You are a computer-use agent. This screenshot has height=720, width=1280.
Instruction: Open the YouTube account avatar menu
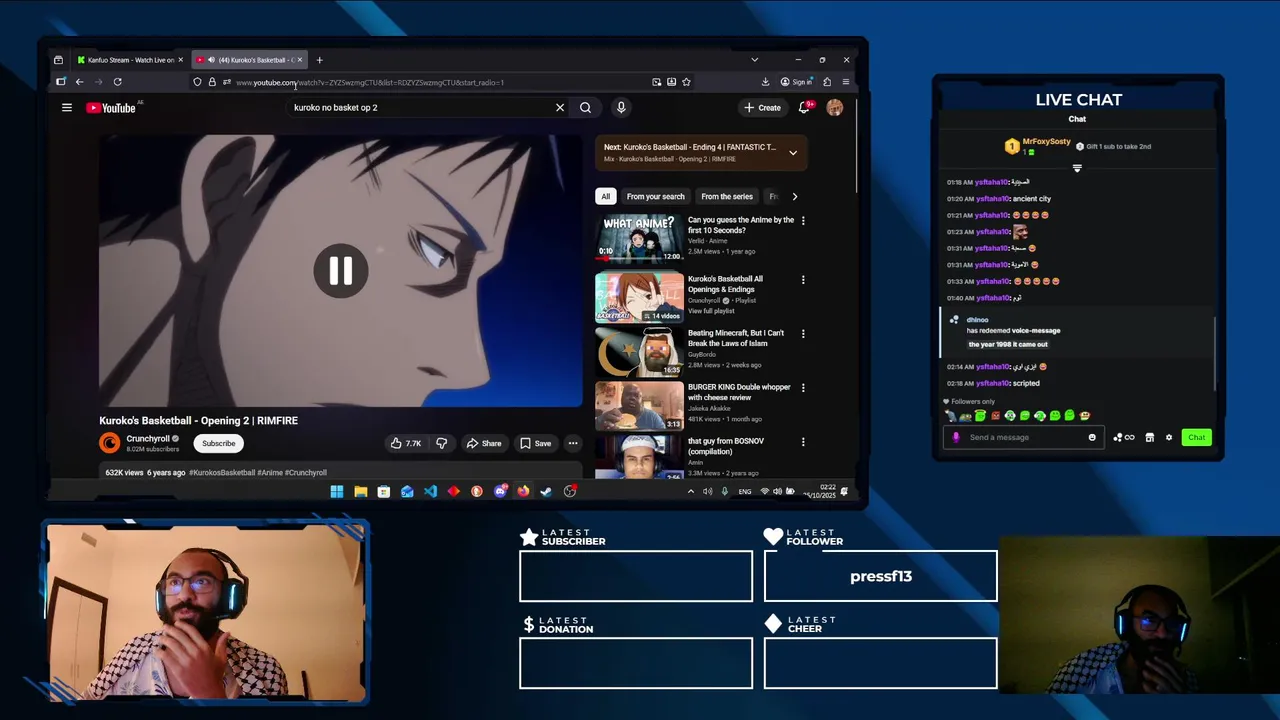(x=835, y=108)
